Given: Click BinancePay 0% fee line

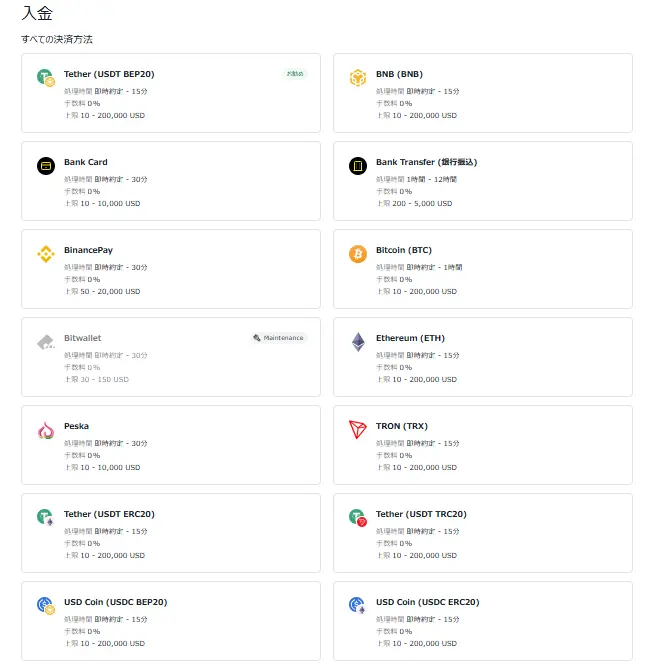Looking at the screenshot, I should pyautogui.click(x=82, y=279).
